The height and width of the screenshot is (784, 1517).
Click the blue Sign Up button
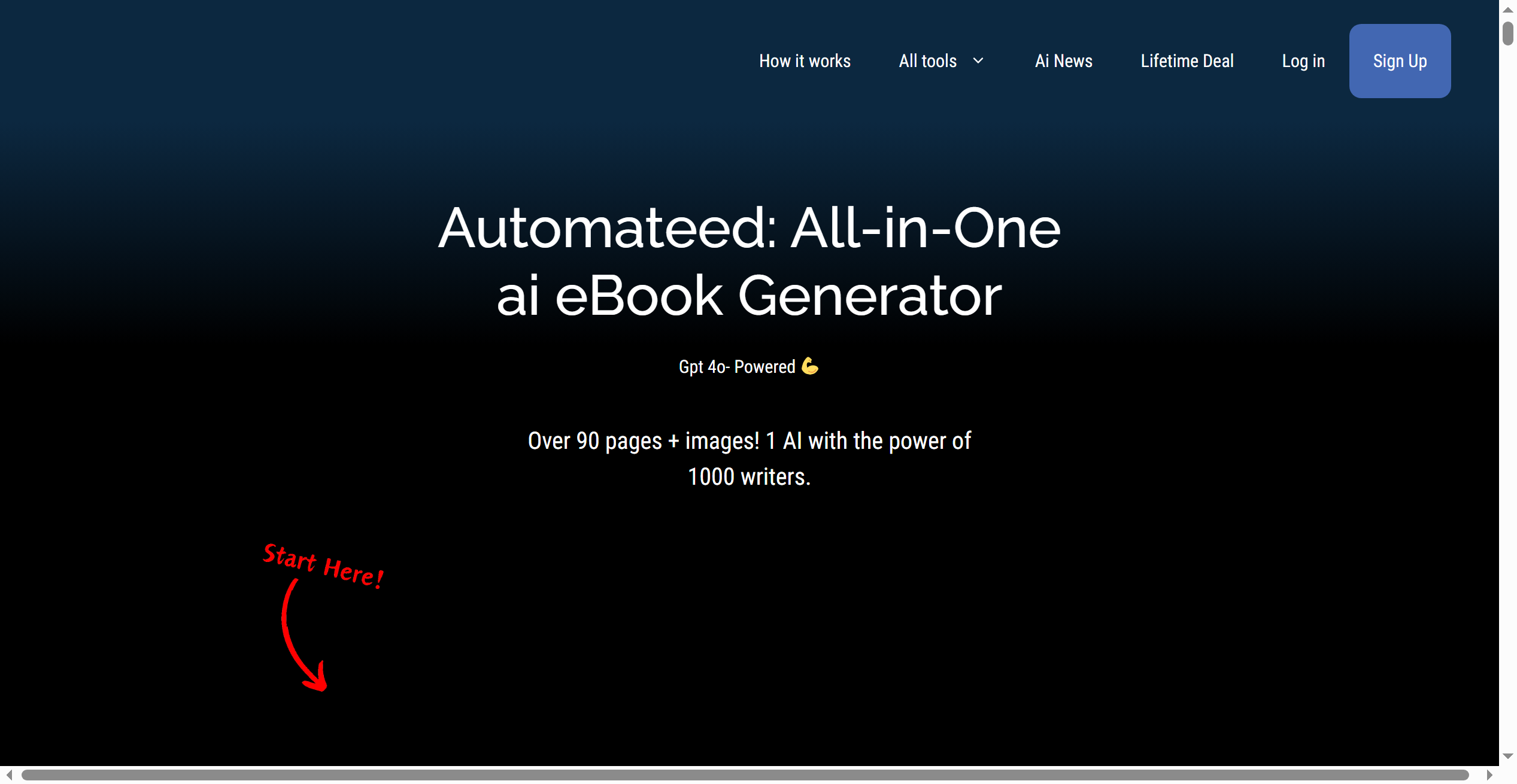1400,61
